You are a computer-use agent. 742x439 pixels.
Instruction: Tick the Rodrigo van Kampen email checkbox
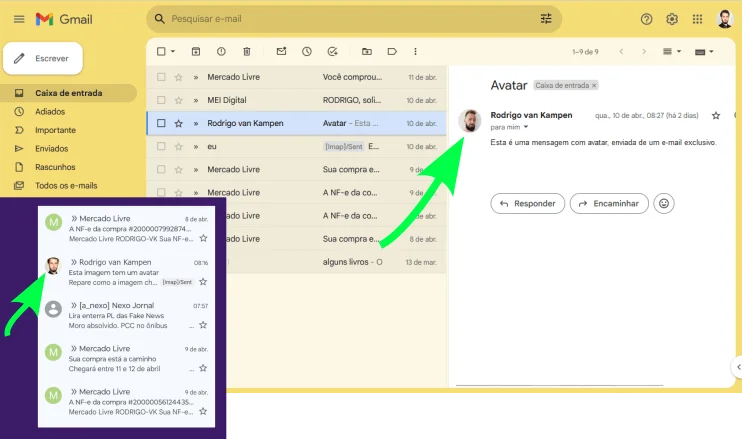click(161, 123)
